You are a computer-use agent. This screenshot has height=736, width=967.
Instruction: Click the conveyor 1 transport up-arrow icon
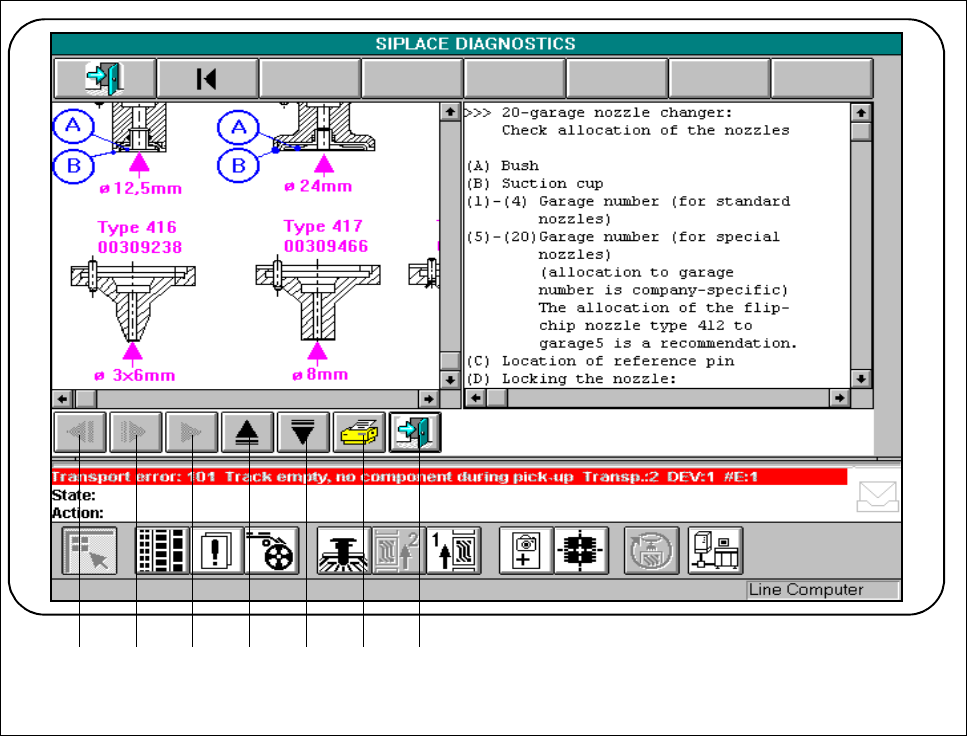pos(453,550)
